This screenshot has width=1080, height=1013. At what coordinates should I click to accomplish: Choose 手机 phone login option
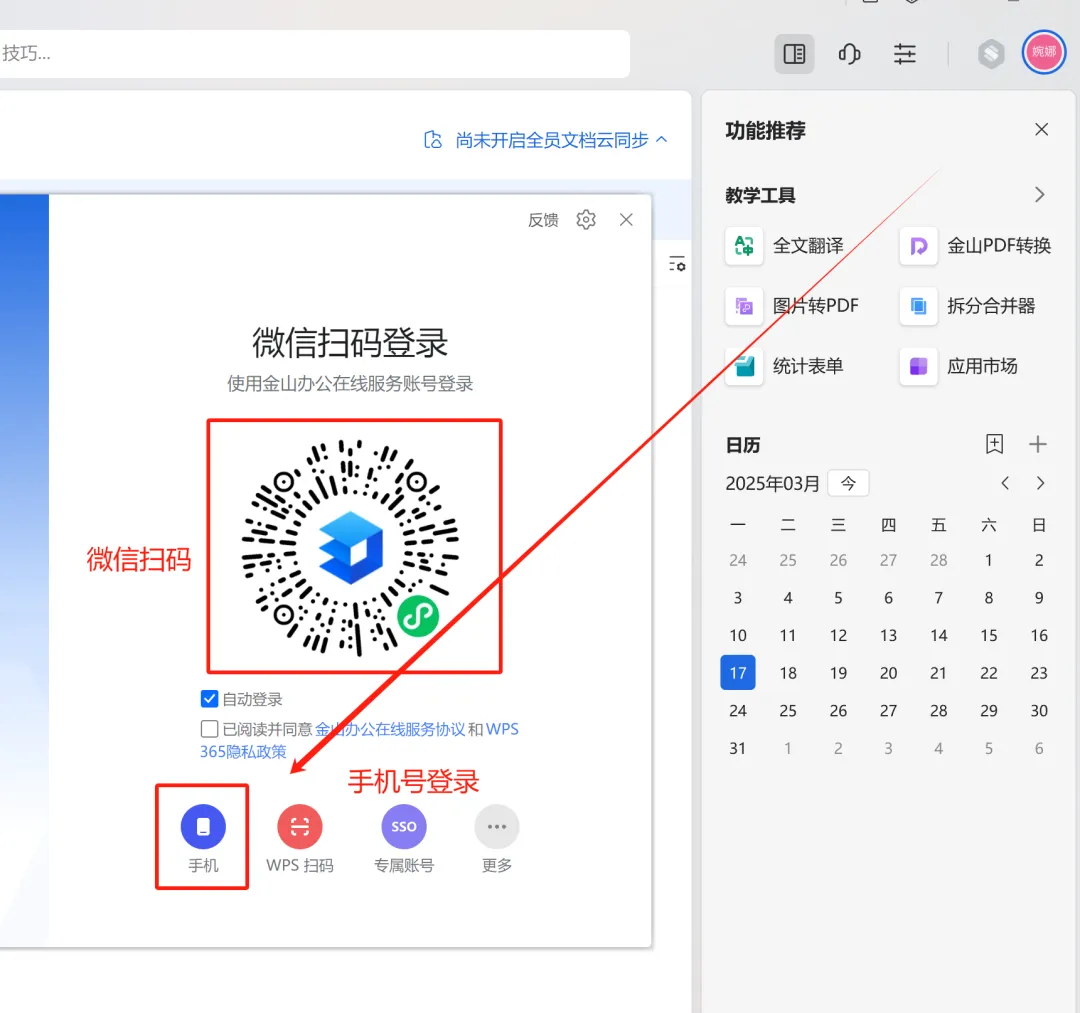coord(202,837)
